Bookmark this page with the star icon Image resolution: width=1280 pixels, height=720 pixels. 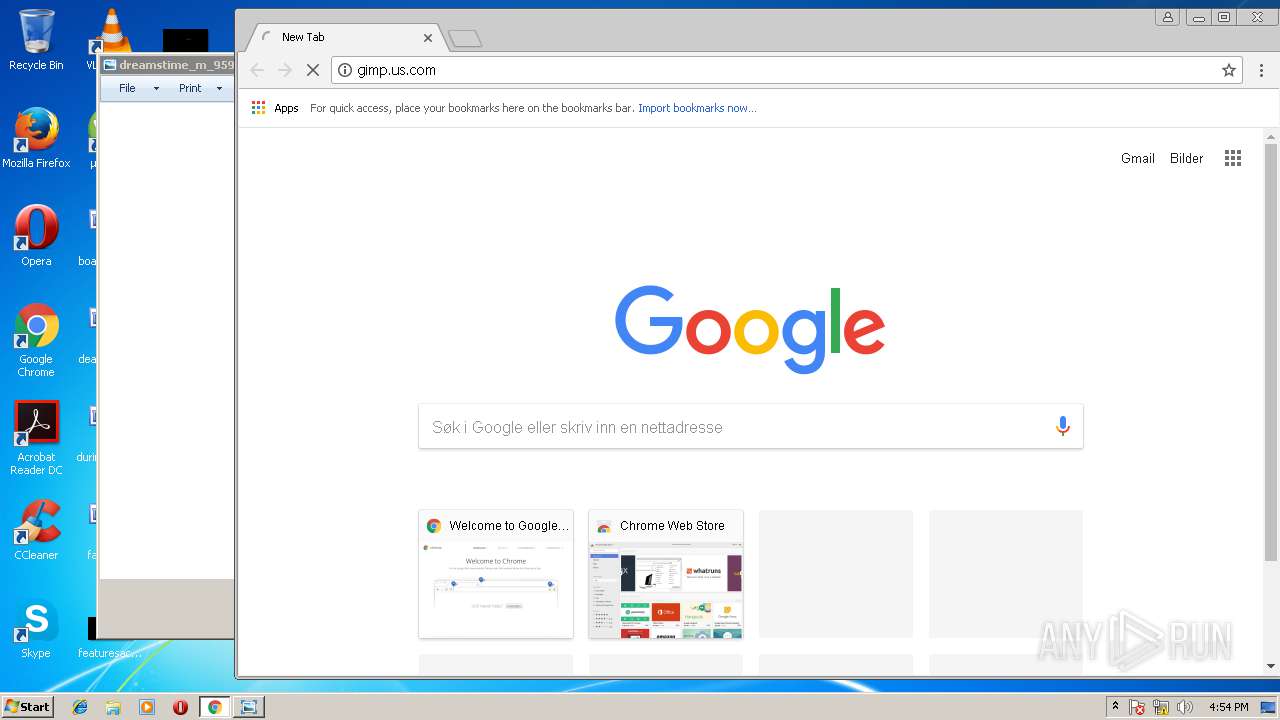click(x=1229, y=70)
